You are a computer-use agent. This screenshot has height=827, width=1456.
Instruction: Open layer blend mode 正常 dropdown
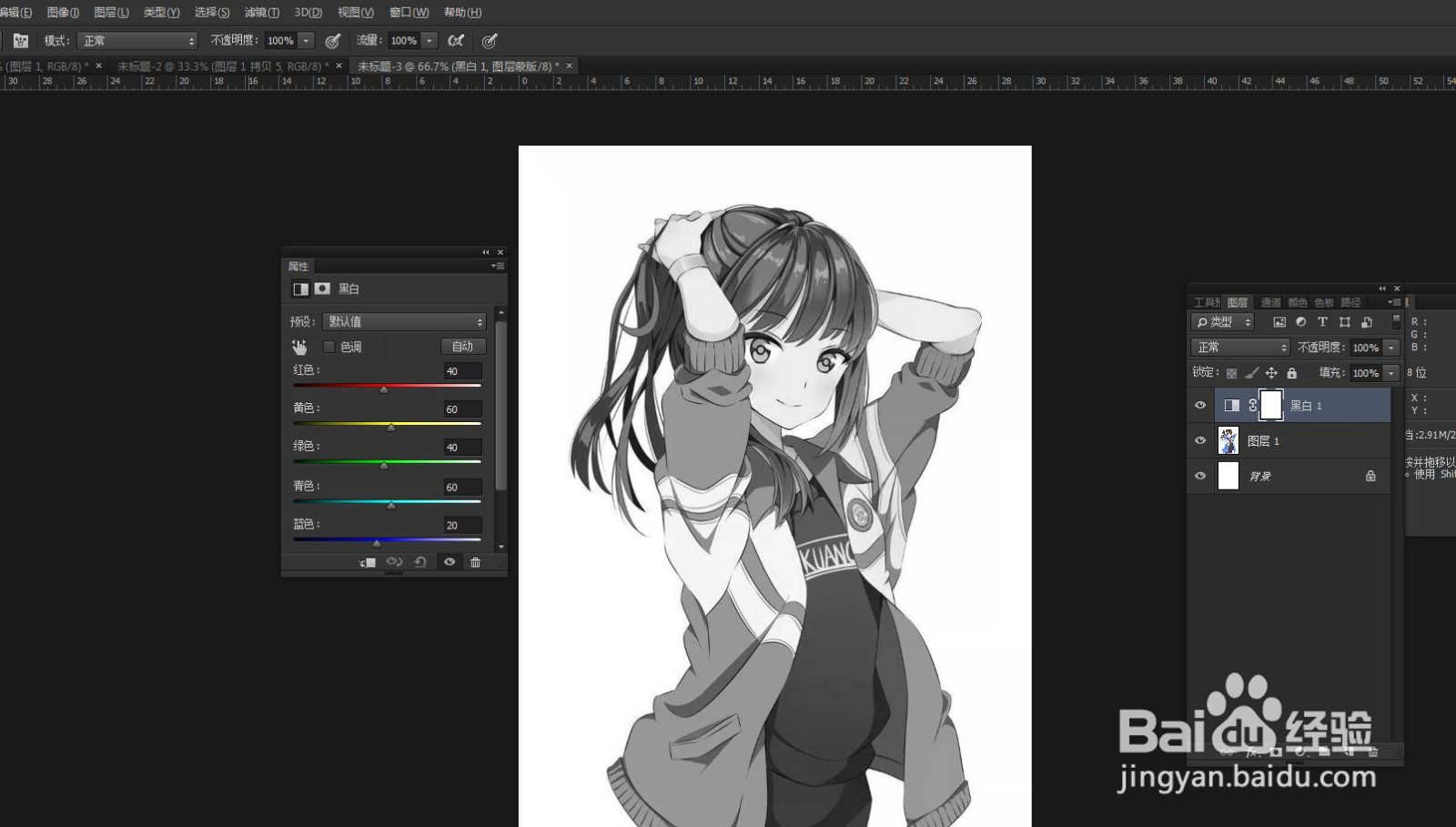1240,348
